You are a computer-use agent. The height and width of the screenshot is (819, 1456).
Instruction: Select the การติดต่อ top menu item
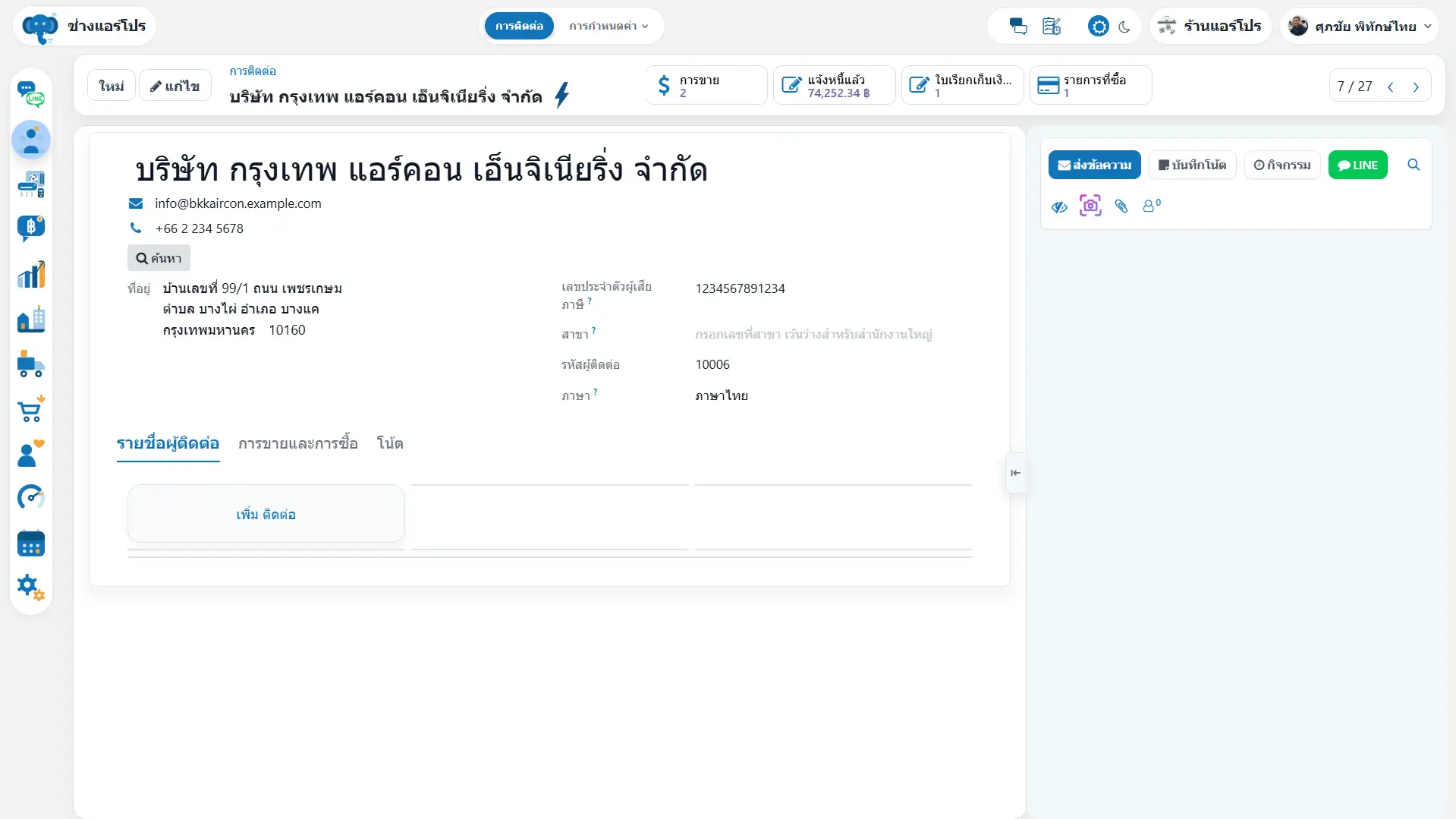pos(519,27)
